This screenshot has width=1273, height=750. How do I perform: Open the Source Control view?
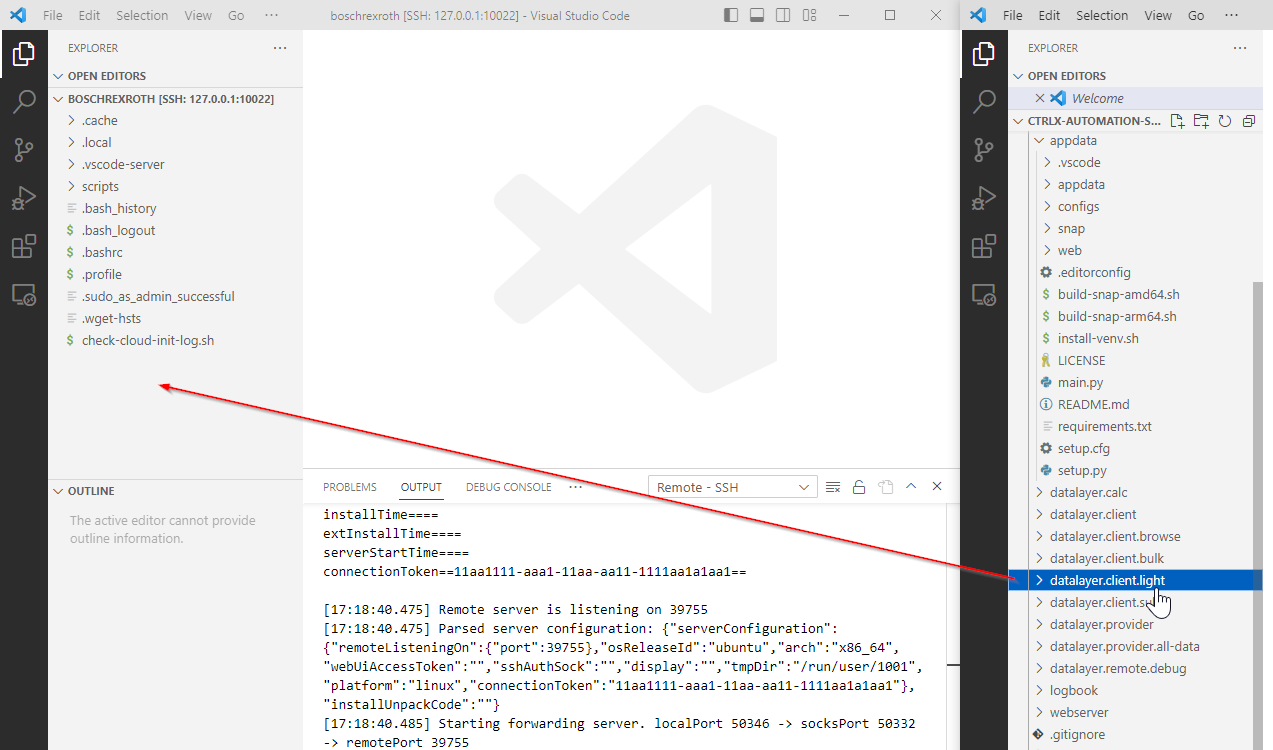(24, 149)
